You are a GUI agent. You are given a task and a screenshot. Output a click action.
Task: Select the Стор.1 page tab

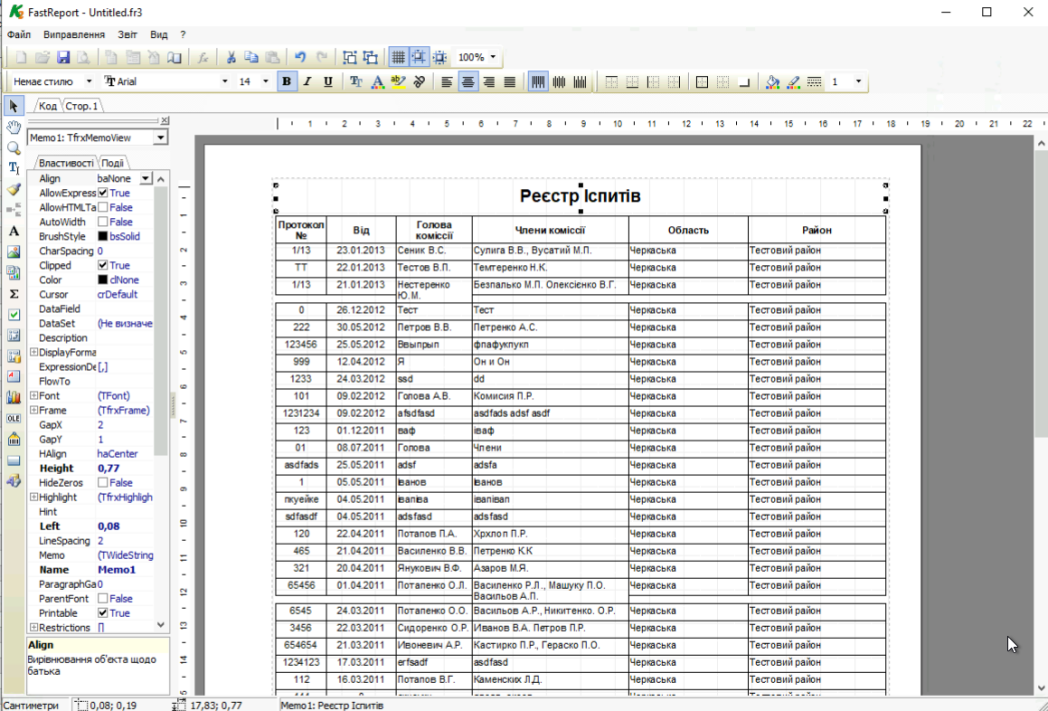pos(82,106)
